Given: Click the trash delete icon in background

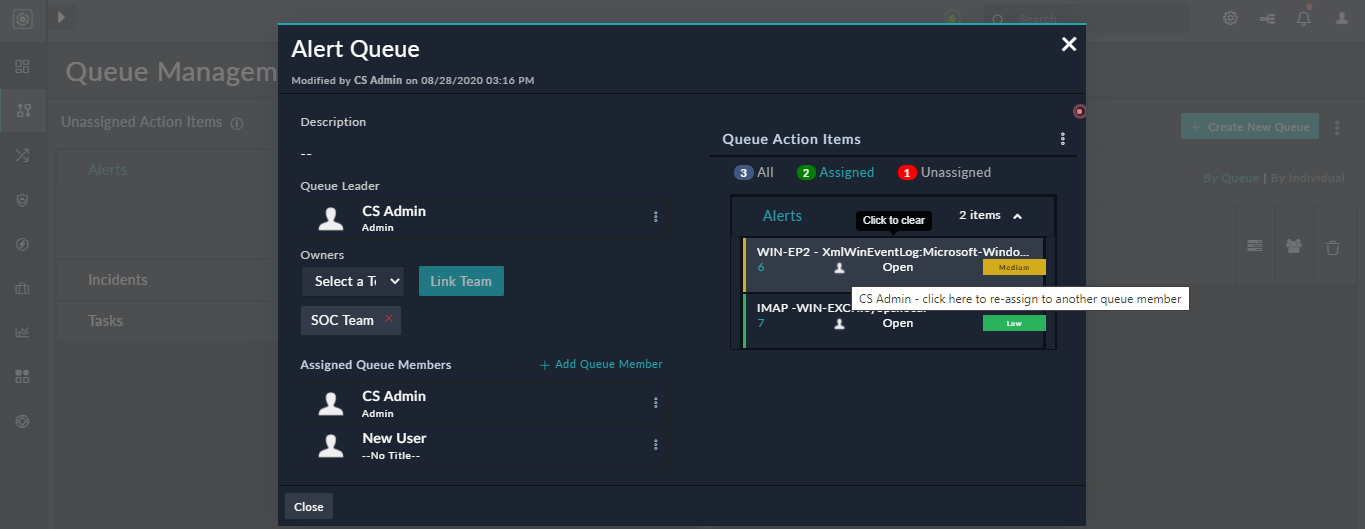Looking at the screenshot, I should (1333, 247).
